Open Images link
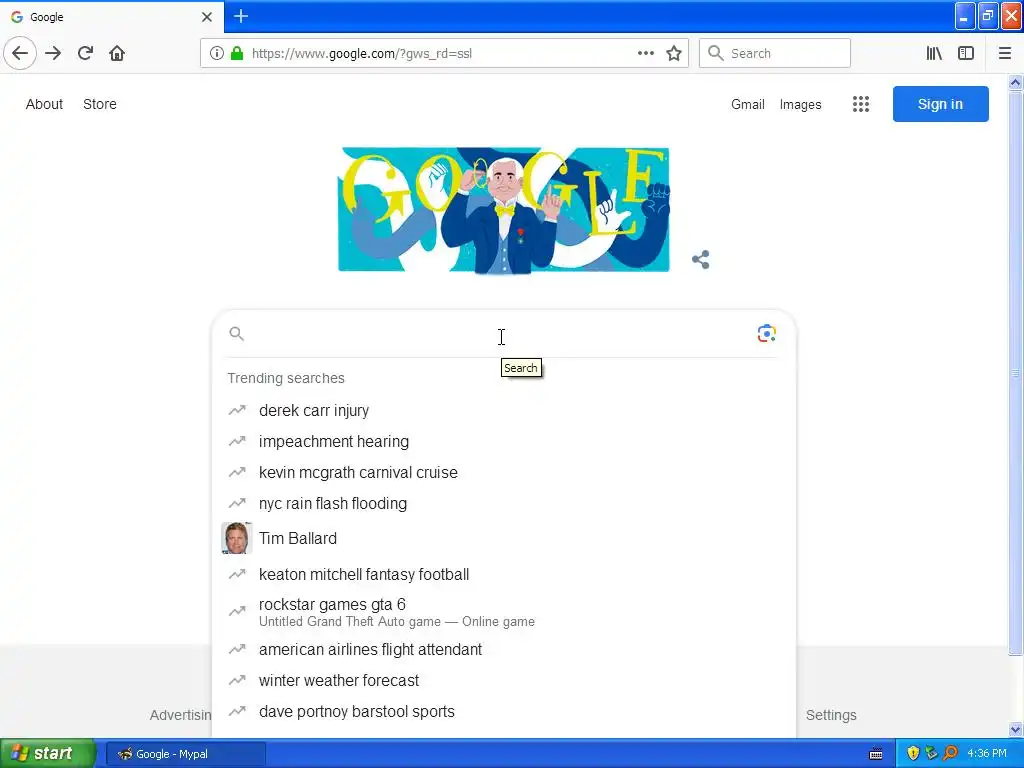This screenshot has width=1024, height=768. point(800,104)
